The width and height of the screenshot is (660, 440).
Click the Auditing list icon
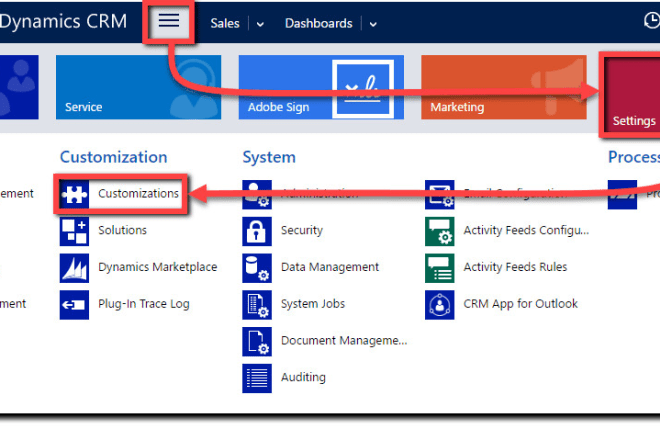(x=257, y=378)
